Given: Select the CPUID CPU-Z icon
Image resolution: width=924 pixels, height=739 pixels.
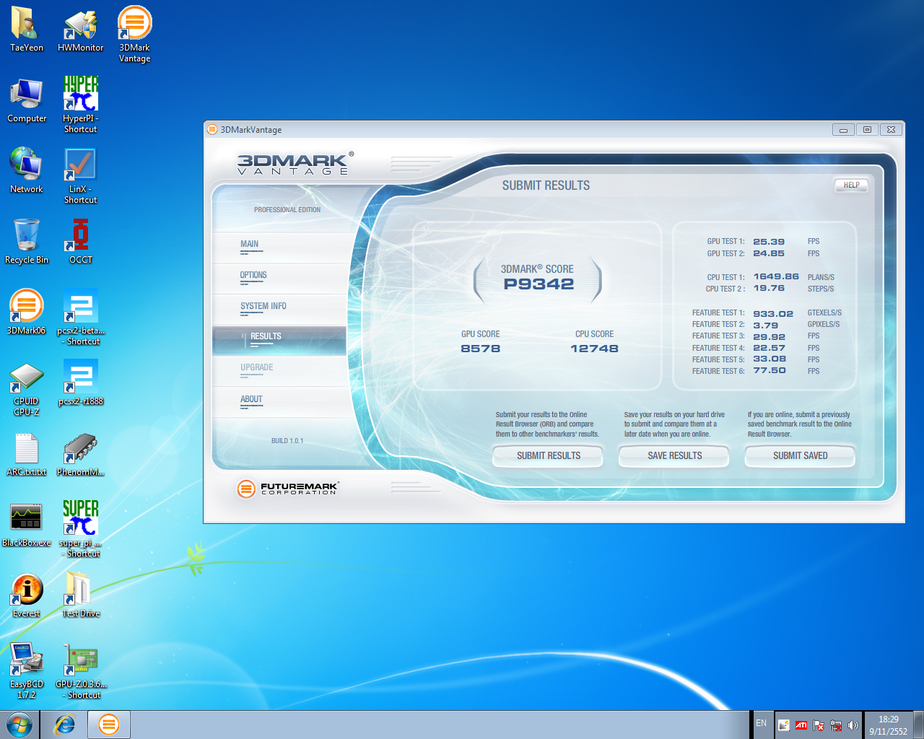Looking at the screenshot, I should click(27, 378).
